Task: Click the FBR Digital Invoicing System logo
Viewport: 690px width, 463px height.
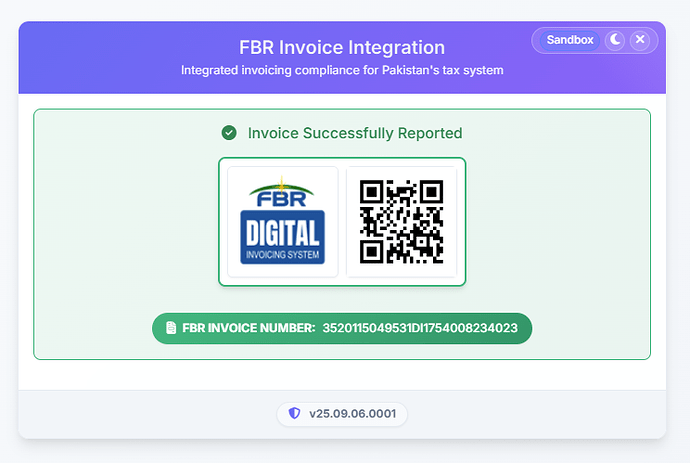Action: click(283, 221)
